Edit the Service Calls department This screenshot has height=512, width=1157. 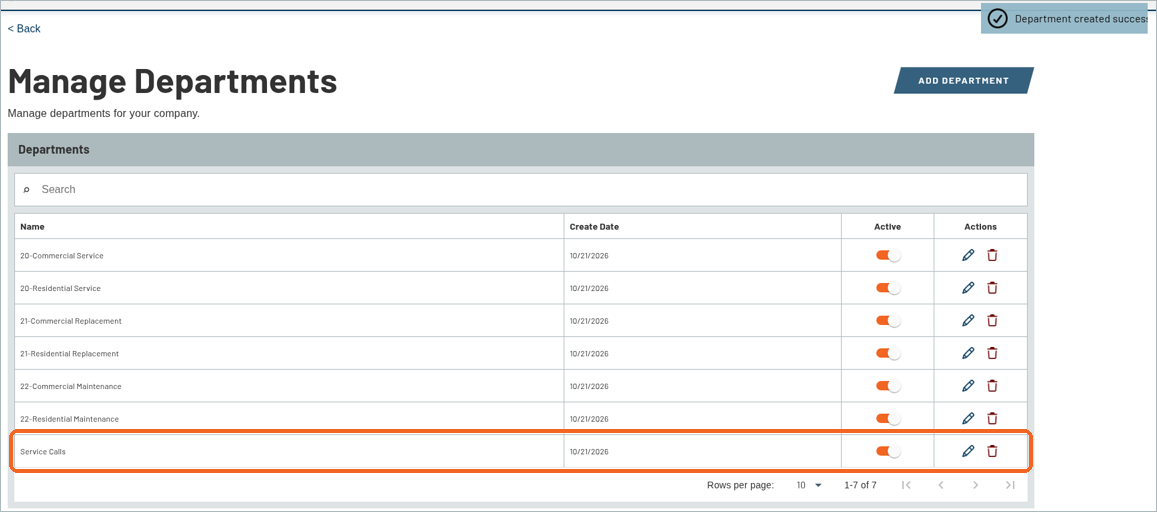[x=968, y=451]
